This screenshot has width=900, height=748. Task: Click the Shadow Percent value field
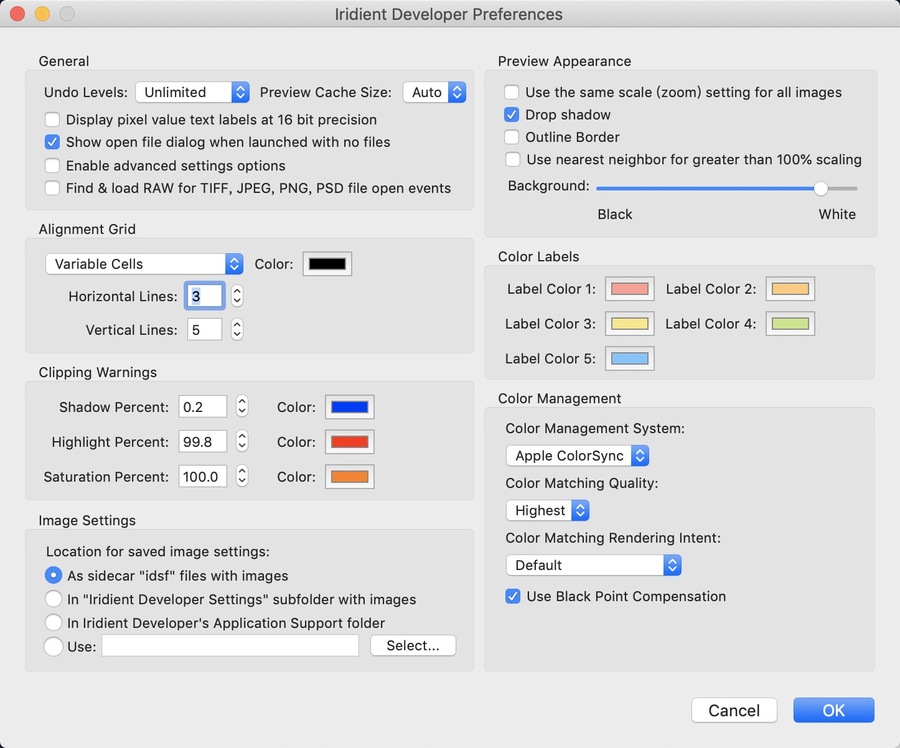click(202, 407)
